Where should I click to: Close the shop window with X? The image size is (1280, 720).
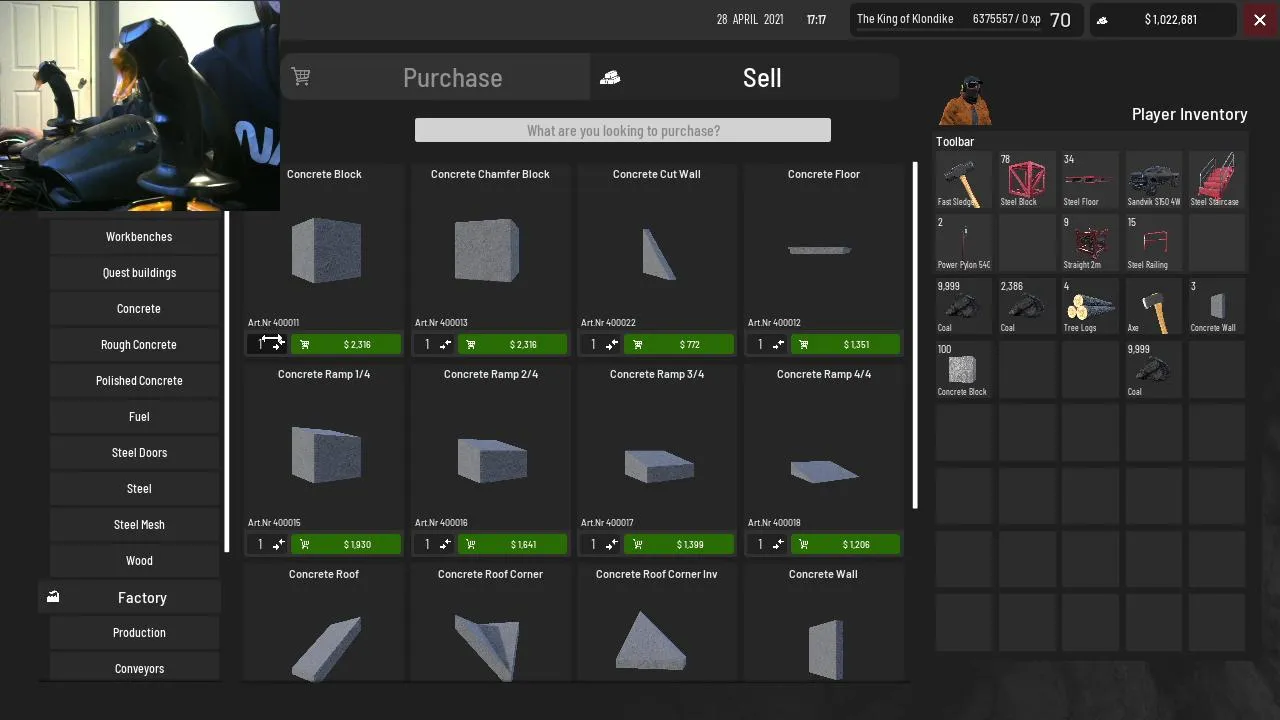1259,20
